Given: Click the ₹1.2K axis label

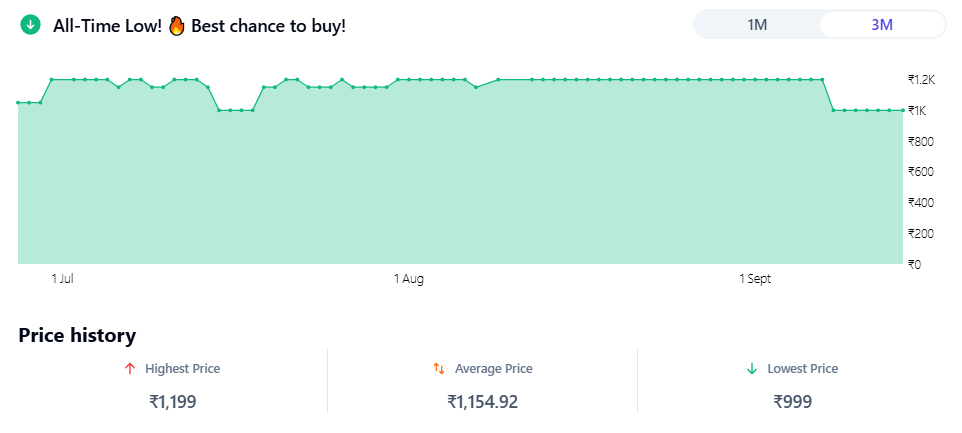Looking at the screenshot, I should (921, 79).
